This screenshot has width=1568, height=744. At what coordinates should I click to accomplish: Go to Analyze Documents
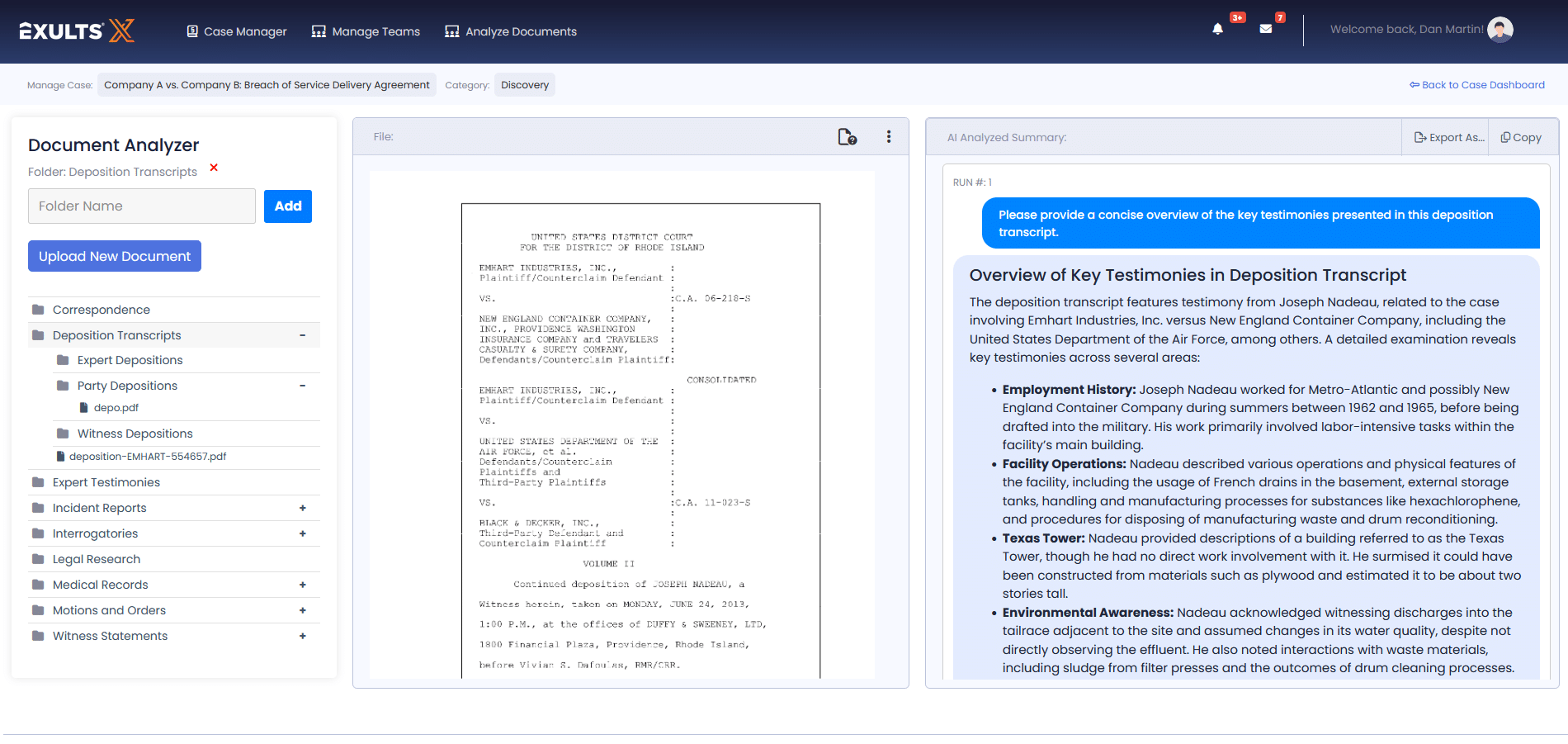(x=511, y=31)
